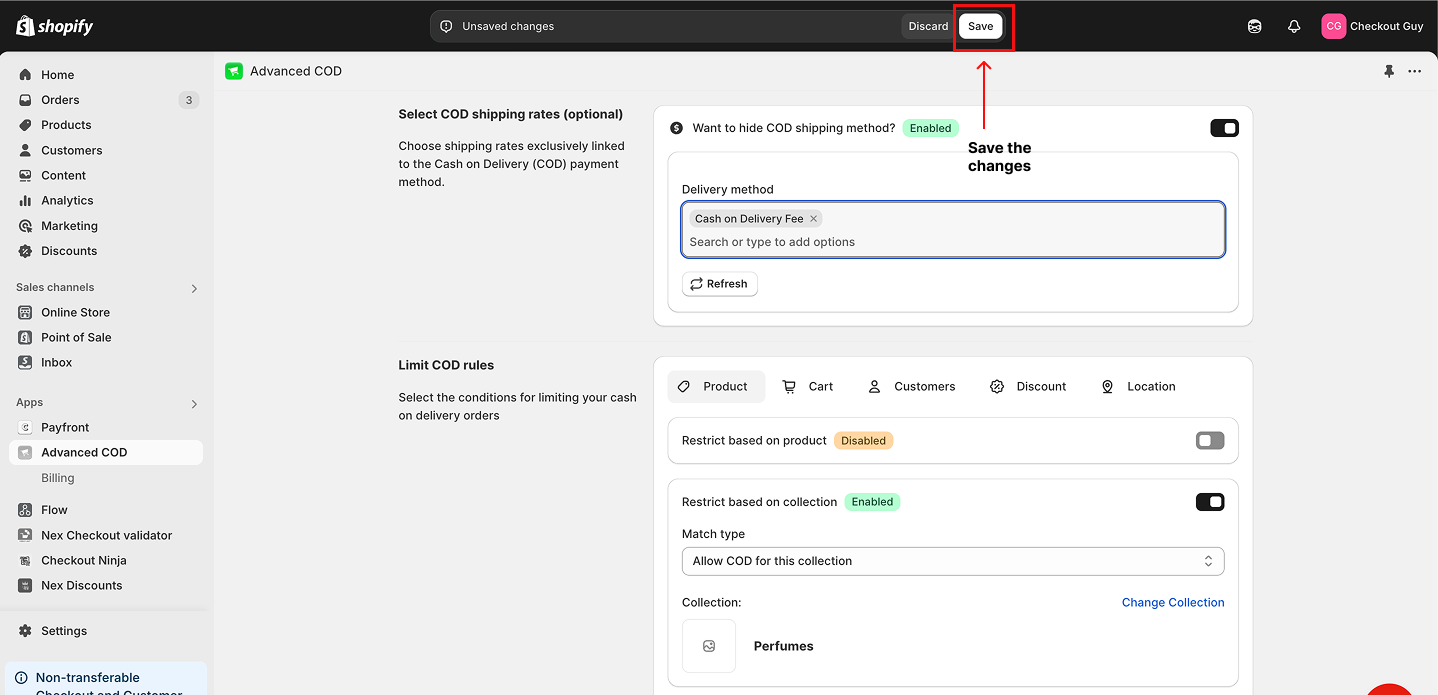This screenshot has width=1438, height=695.
Task: Open the Sidekick assistant icon in top bar
Action: click(x=1255, y=27)
